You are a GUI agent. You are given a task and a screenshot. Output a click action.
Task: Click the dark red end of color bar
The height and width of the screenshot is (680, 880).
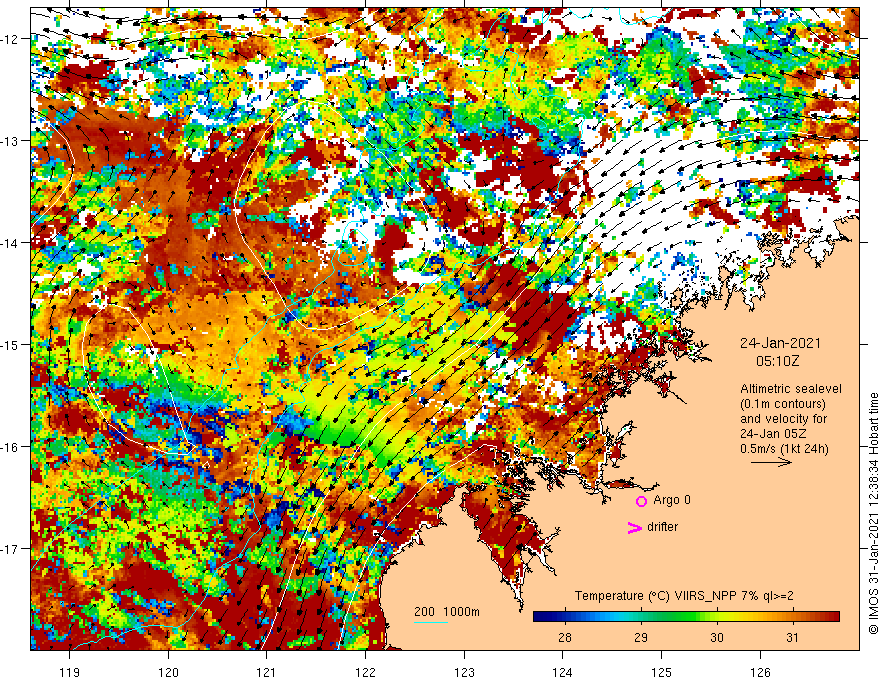[834, 617]
